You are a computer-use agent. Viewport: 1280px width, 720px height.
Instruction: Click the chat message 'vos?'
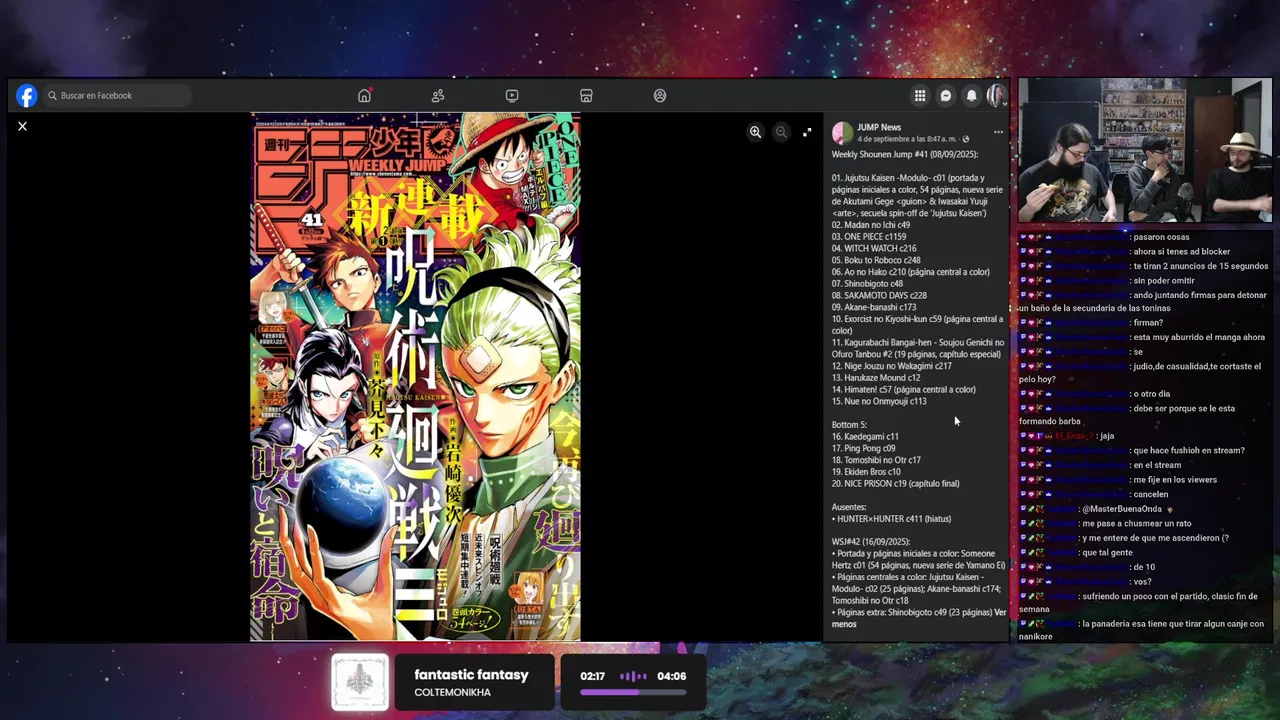pyautogui.click(x=1142, y=581)
